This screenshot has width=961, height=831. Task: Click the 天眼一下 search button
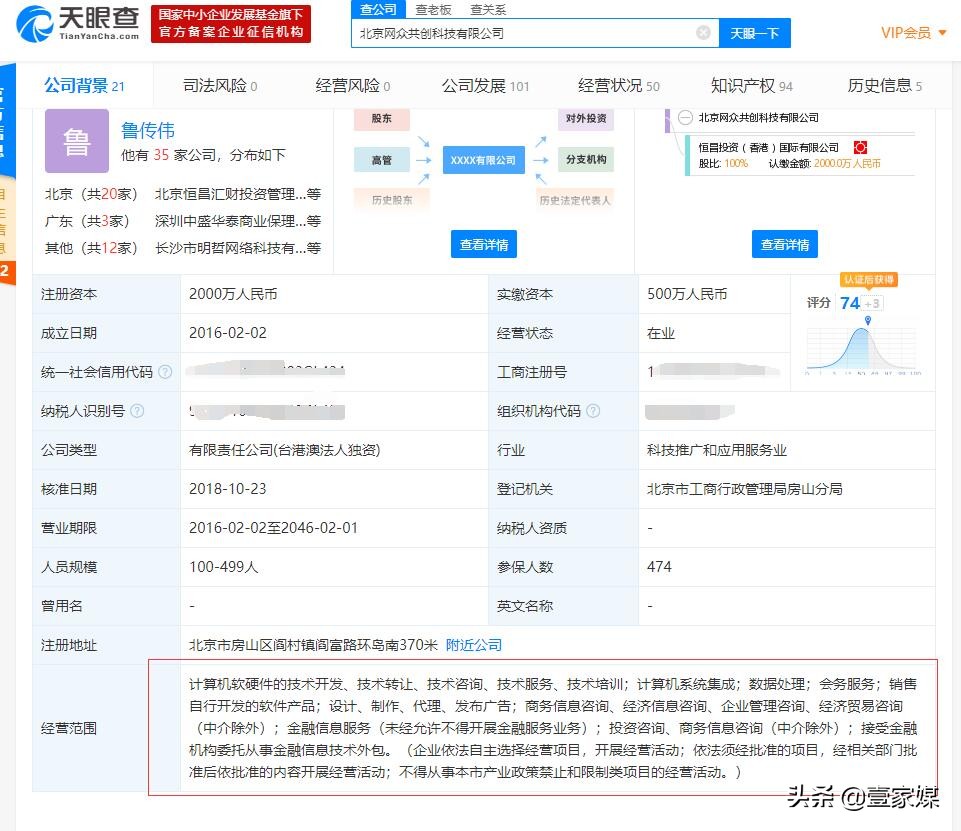pyautogui.click(x=754, y=33)
